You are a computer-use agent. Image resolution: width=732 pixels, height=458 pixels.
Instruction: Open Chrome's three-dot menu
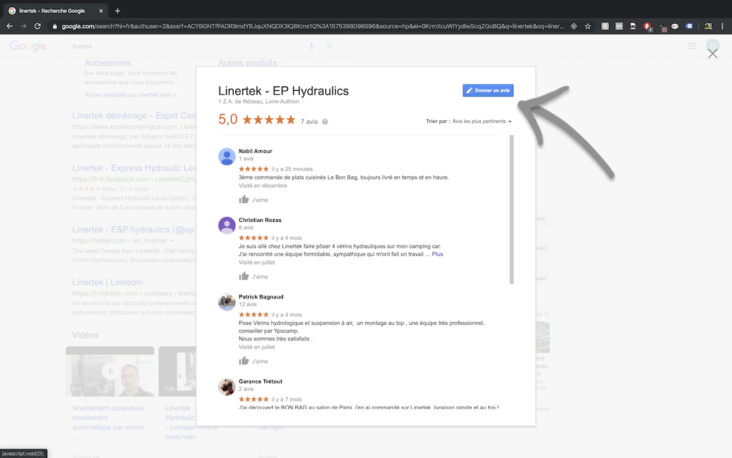pos(722,26)
